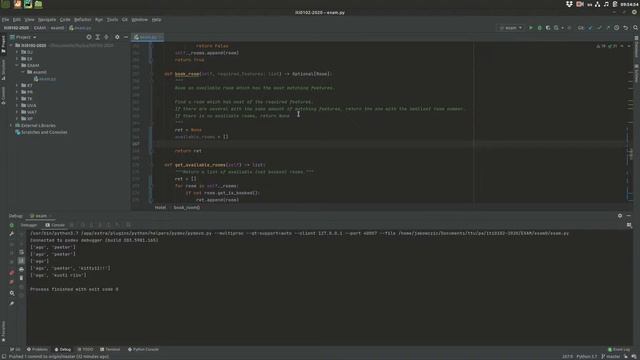Open the Tools menu

point(112,20)
